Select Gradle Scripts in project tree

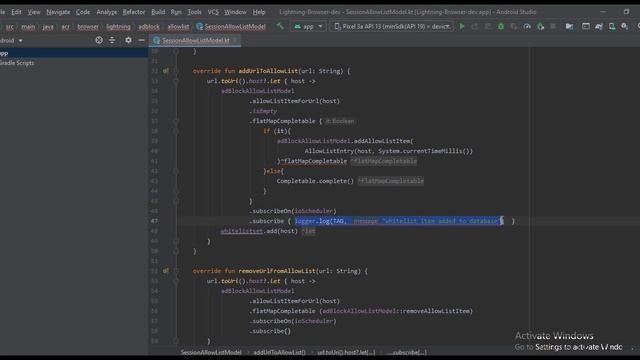pos(17,63)
